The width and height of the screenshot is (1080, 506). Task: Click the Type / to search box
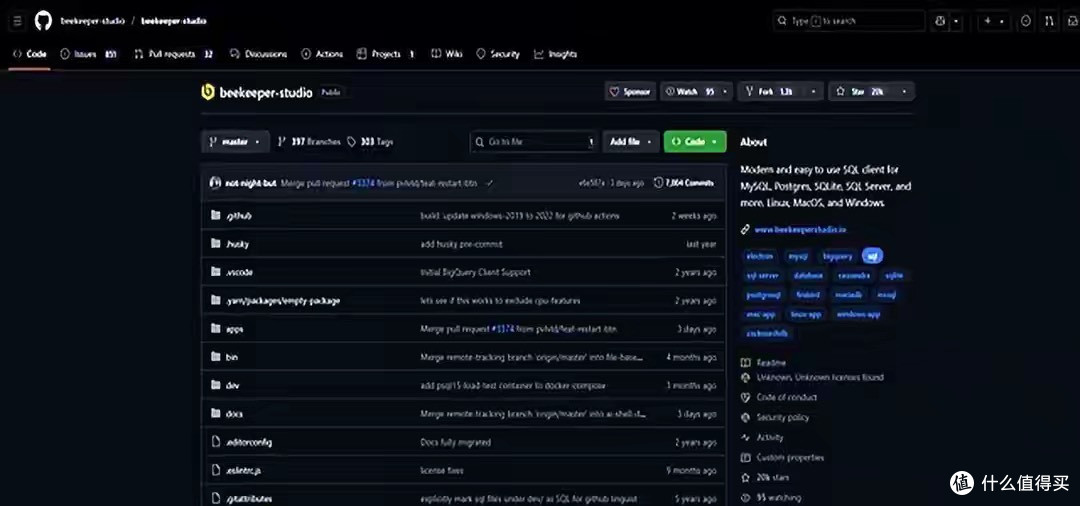tap(849, 21)
